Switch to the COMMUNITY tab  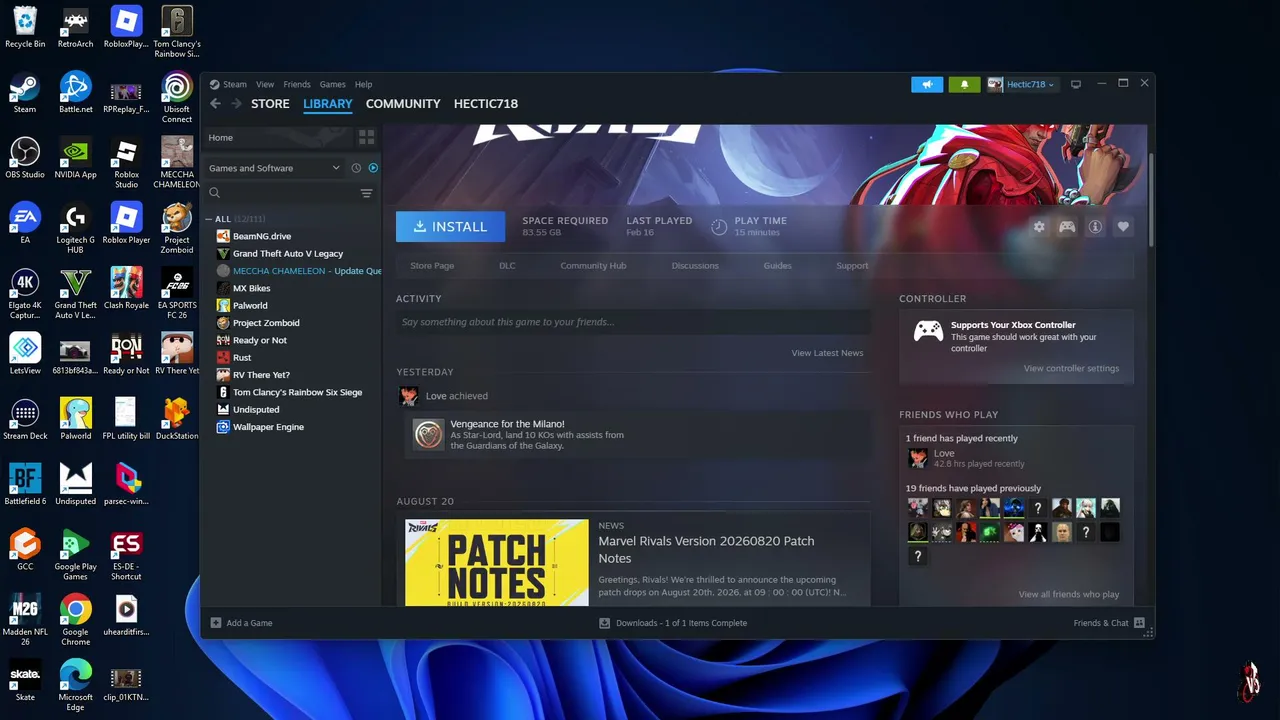pos(403,104)
